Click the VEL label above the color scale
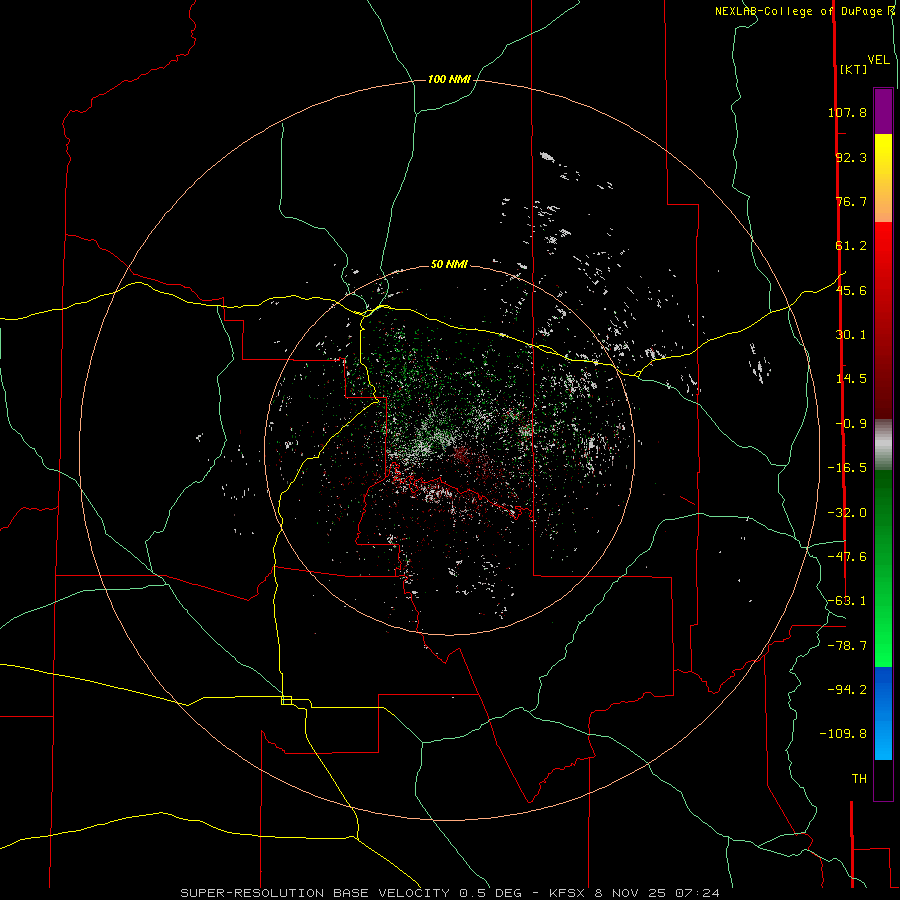Screen dimensions: 900x900 (878, 60)
